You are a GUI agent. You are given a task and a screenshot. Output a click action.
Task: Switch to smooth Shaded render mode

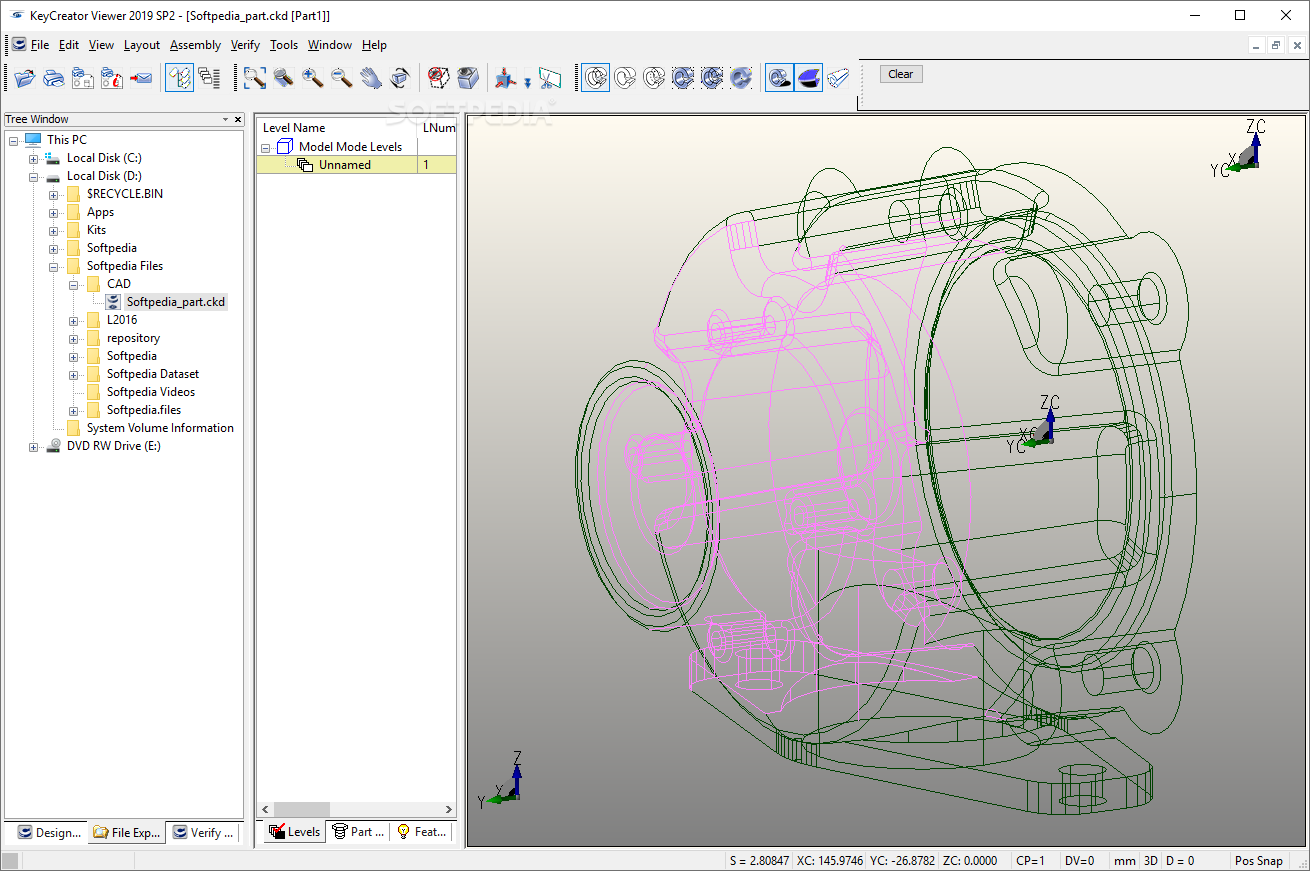[x=741, y=78]
